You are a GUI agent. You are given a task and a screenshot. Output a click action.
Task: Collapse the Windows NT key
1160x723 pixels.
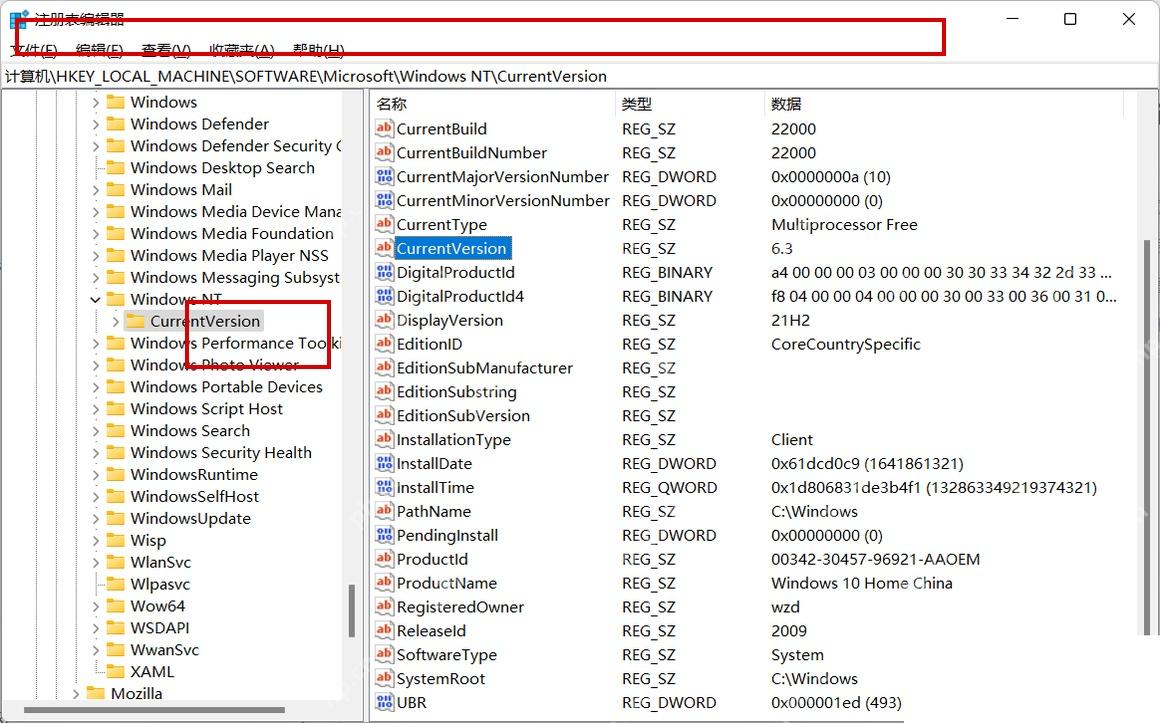click(95, 300)
